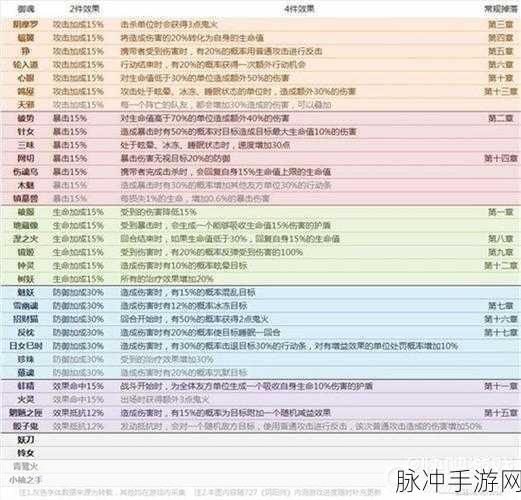Click '受到的伤害降低15%' effect text
The image size is (521, 500).
click(158, 212)
